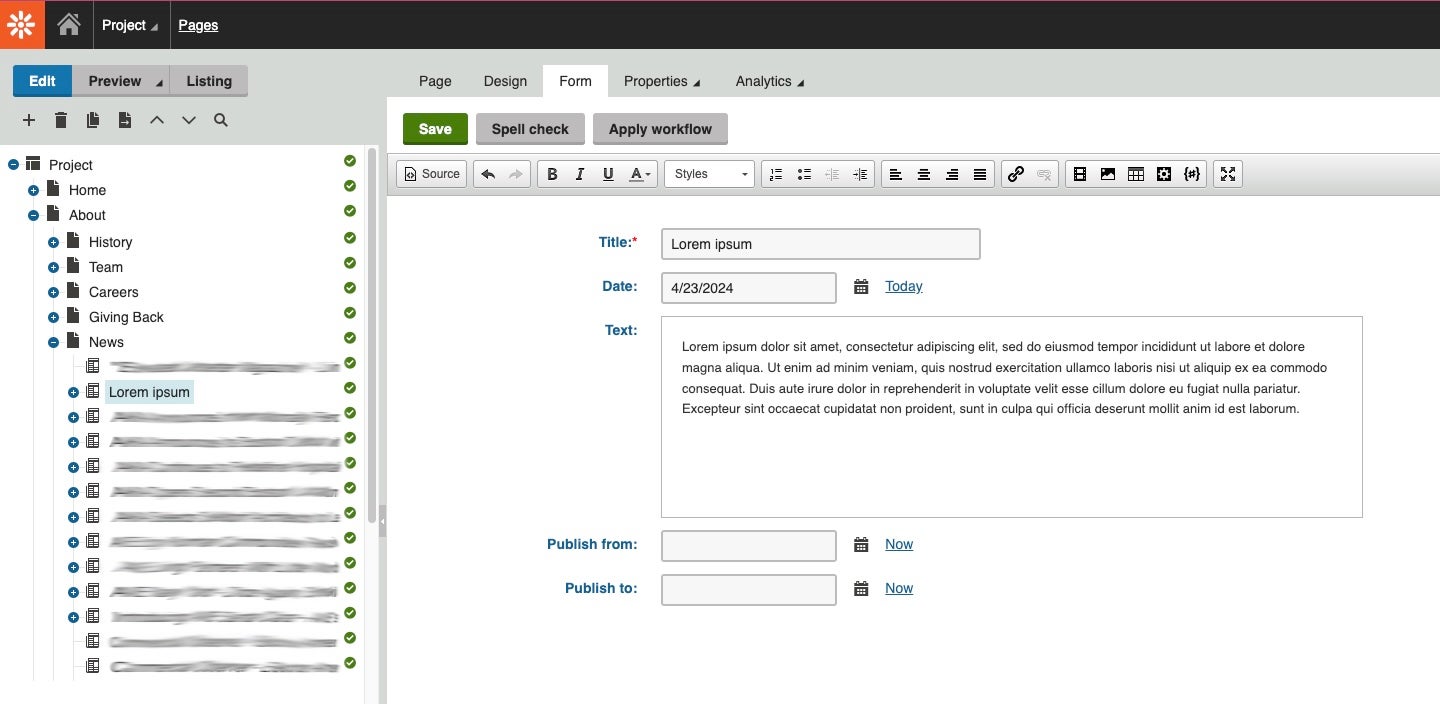Image resolution: width=1440 pixels, height=704 pixels.
Task: Toggle bold formatting
Action: [551, 174]
